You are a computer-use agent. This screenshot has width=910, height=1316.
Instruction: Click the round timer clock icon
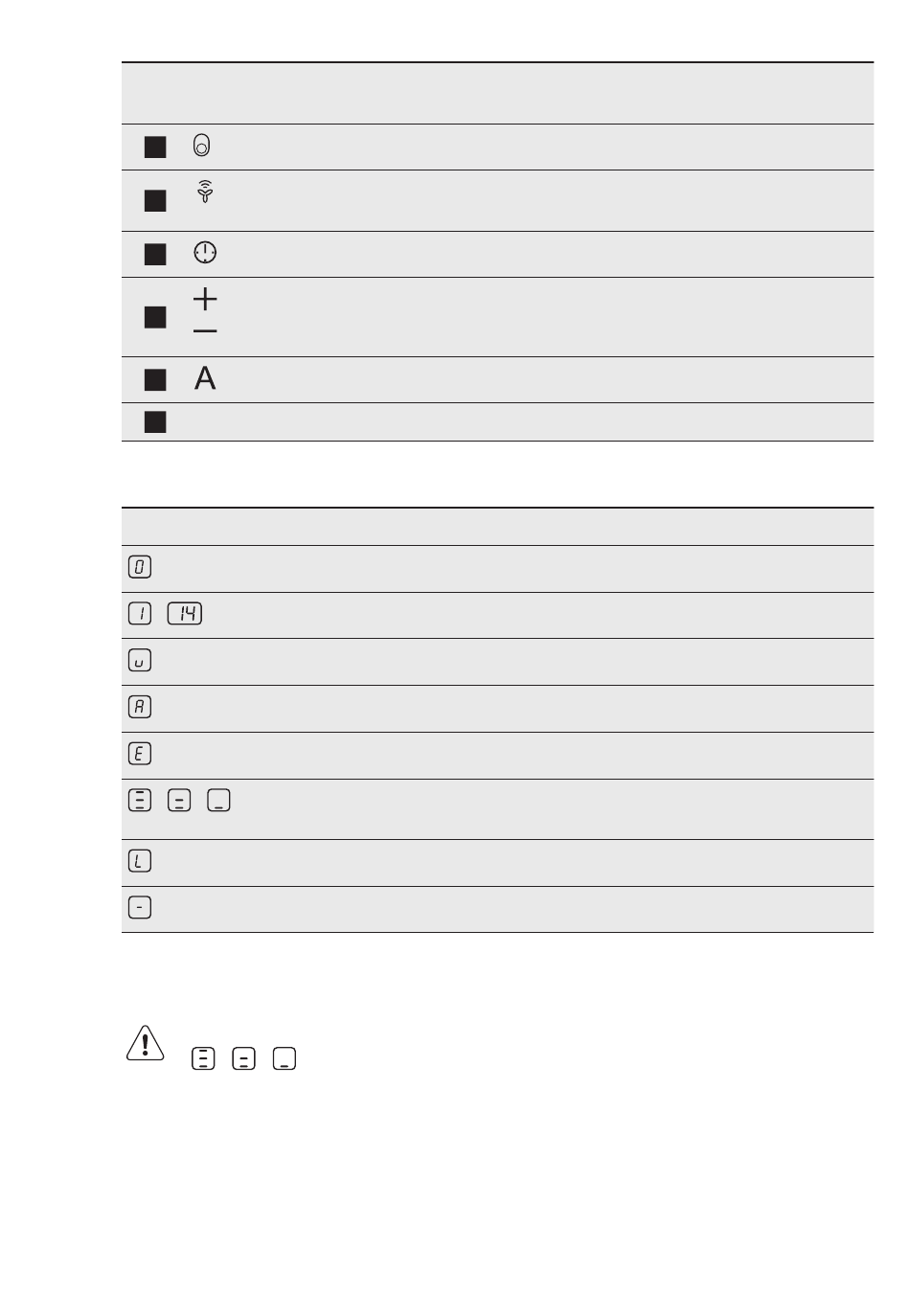coord(205,253)
